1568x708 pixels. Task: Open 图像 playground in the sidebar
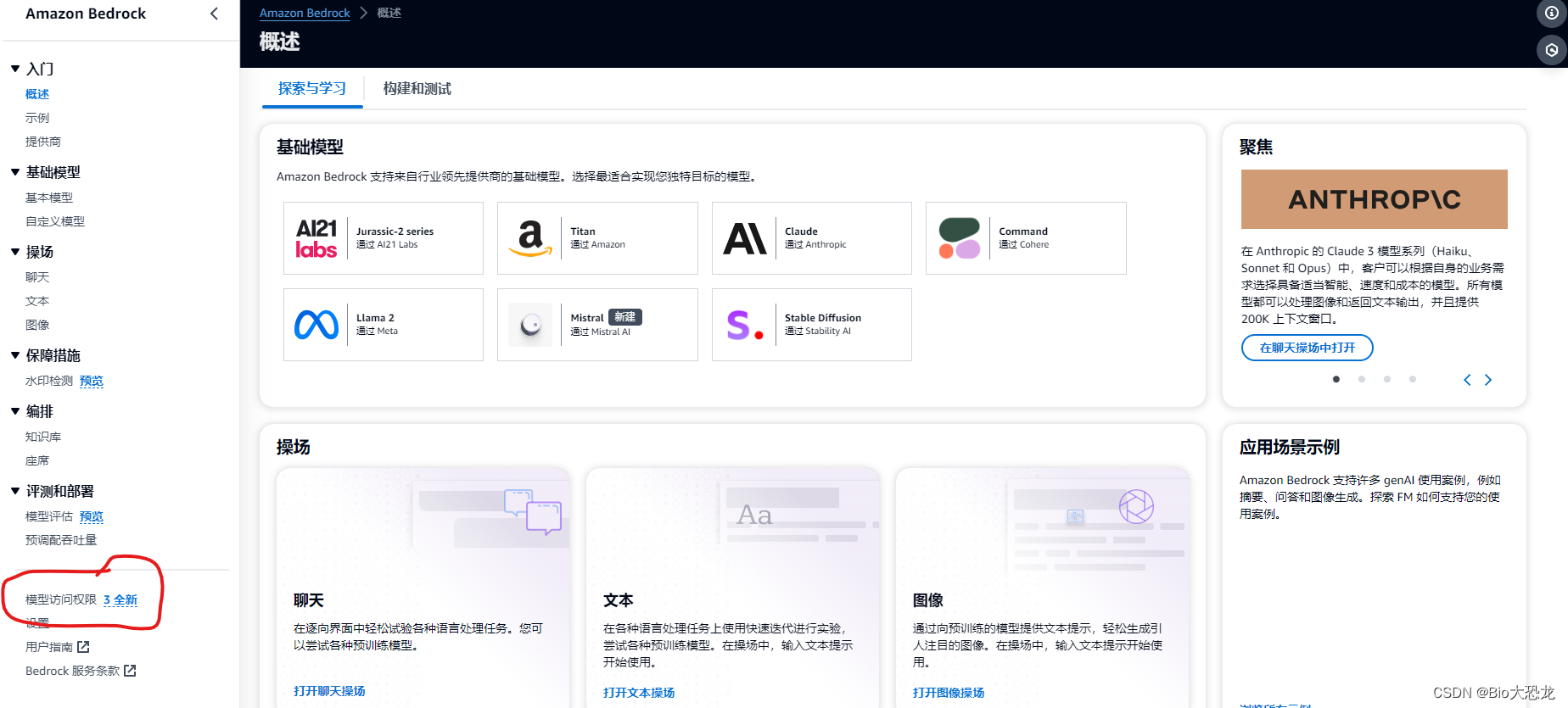[37, 325]
